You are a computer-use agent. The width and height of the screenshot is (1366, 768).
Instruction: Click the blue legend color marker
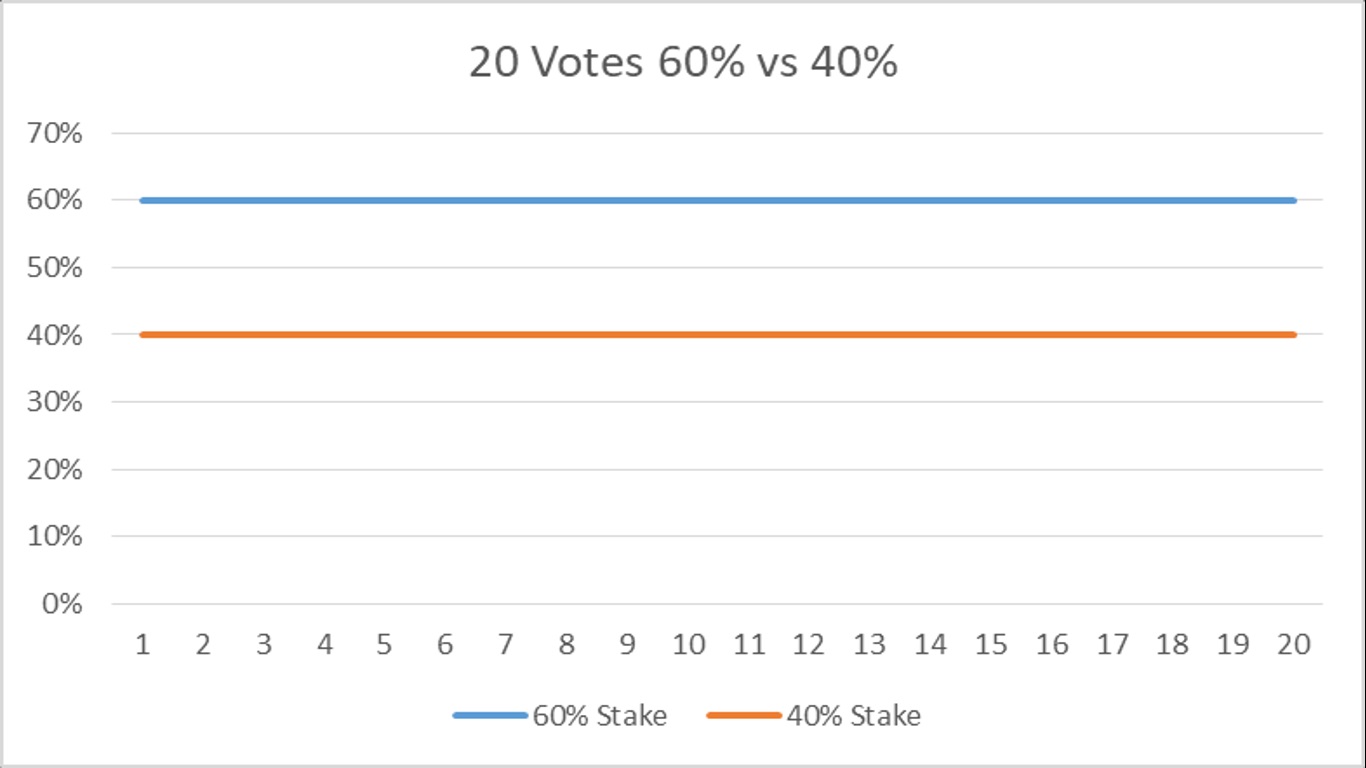click(x=490, y=716)
